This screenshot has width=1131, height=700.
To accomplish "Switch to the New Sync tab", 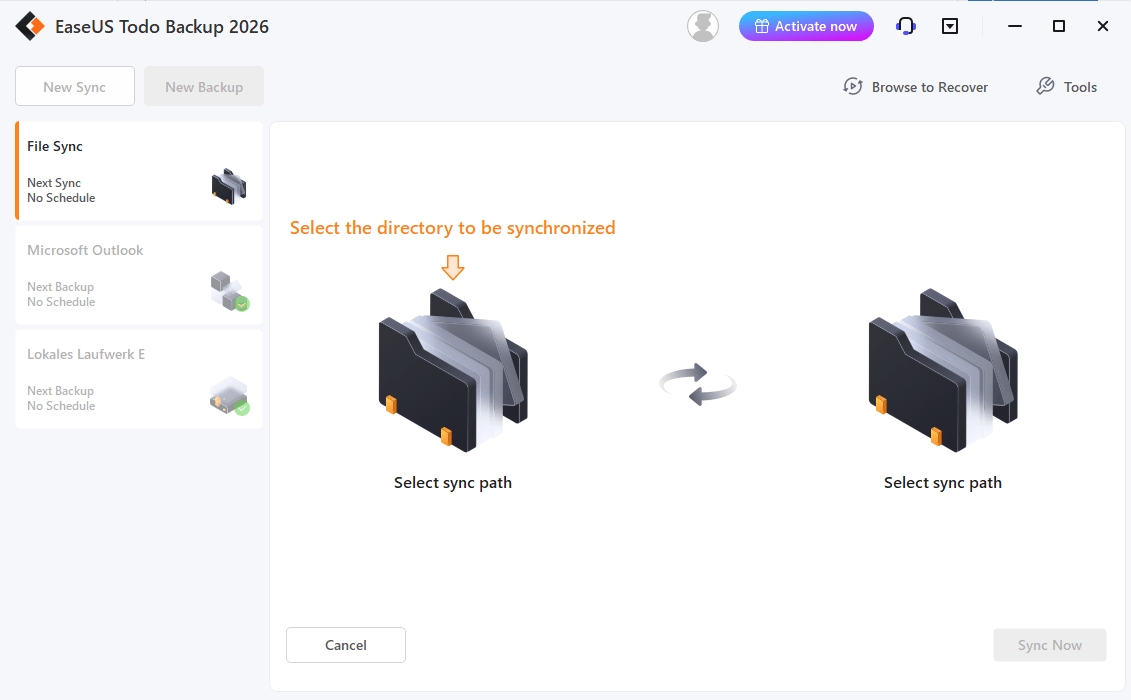I will [74, 86].
